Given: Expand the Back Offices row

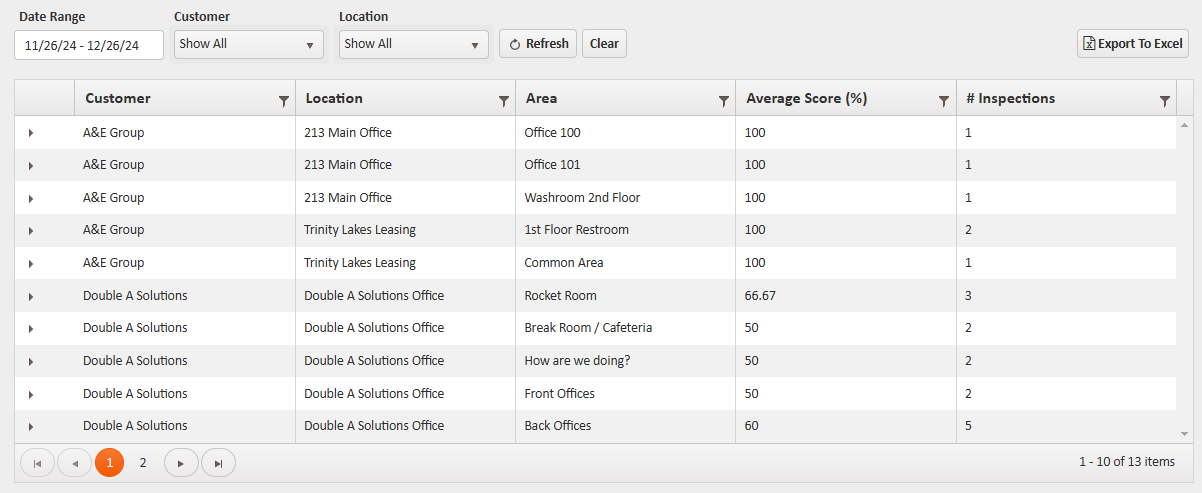Looking at the screenshot, I should pyautogui.click(x=31, y=427).
